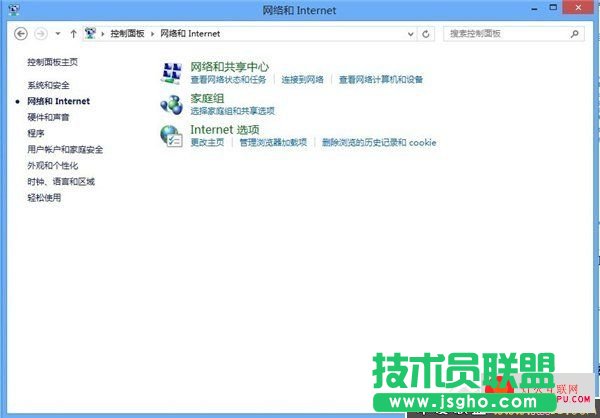Click 查看网络计算机和设备 link
The width and height of the screenshot is (600, 418).
tap(381, 80)
